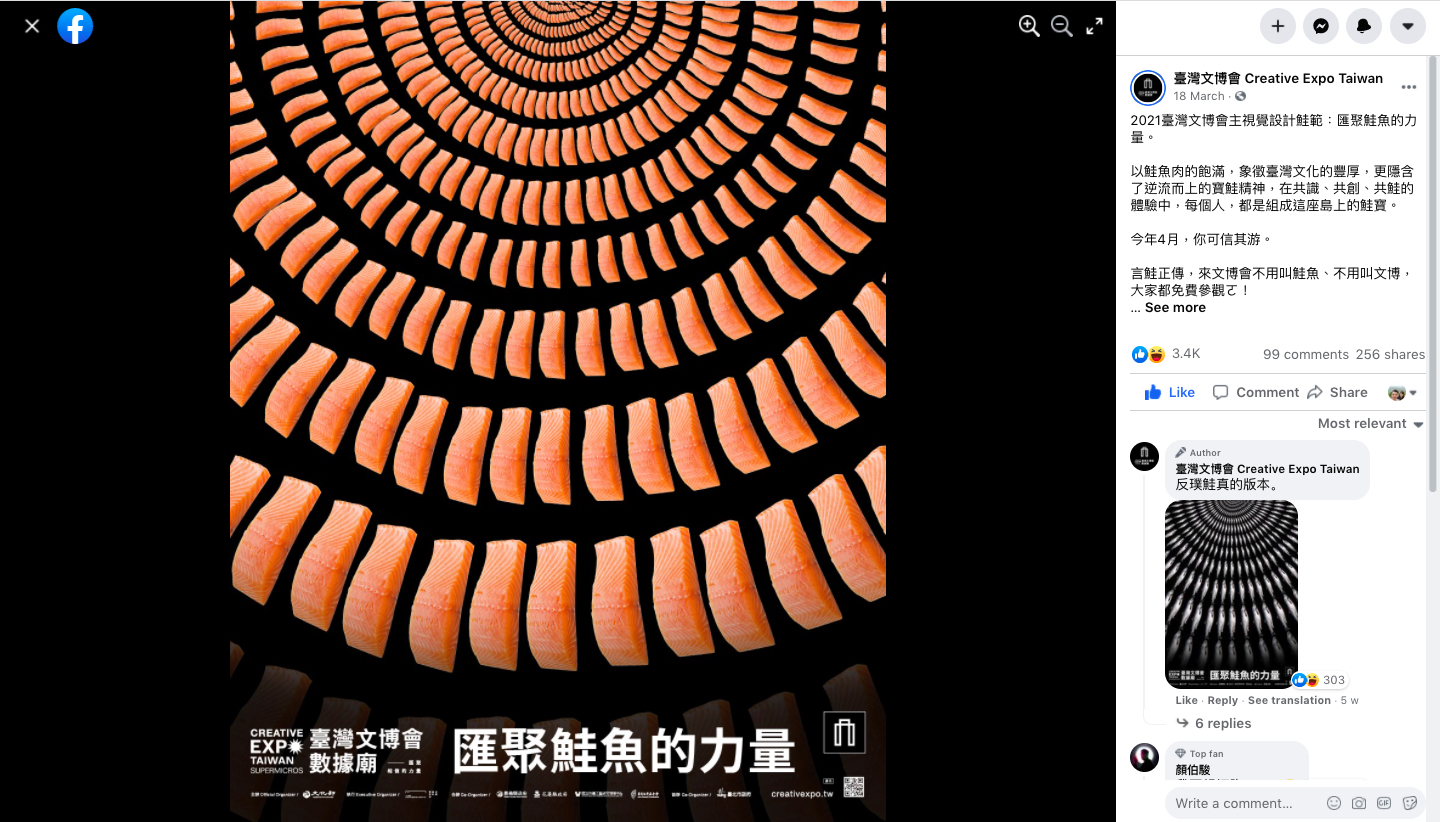Close the photo viewer with the X
This screenshot has height=822, width=1440.
coord(32,26)
